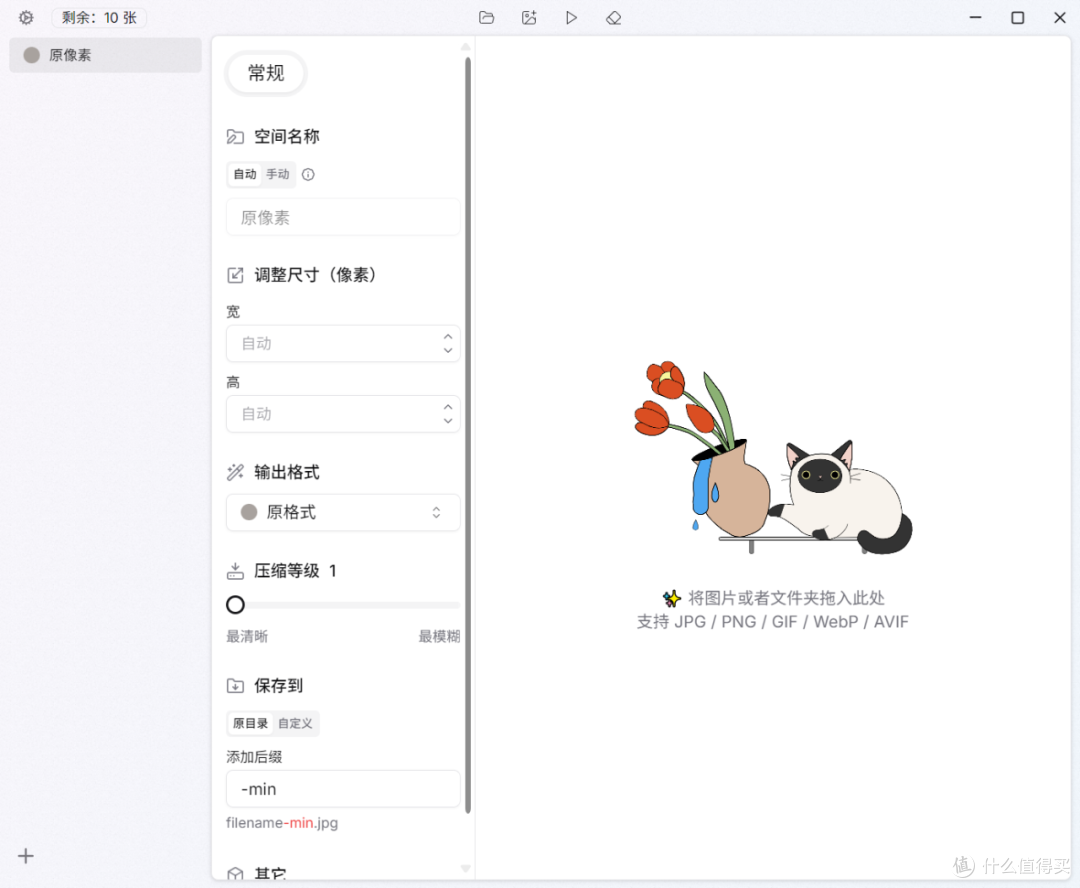The image size is (1080, 888).
Task: Increase width with the up arrow
Action: click(448, 336)
